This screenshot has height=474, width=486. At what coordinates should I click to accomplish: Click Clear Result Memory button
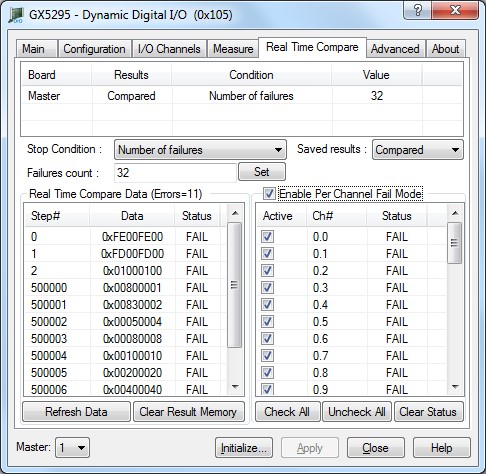tap(188, 412)
